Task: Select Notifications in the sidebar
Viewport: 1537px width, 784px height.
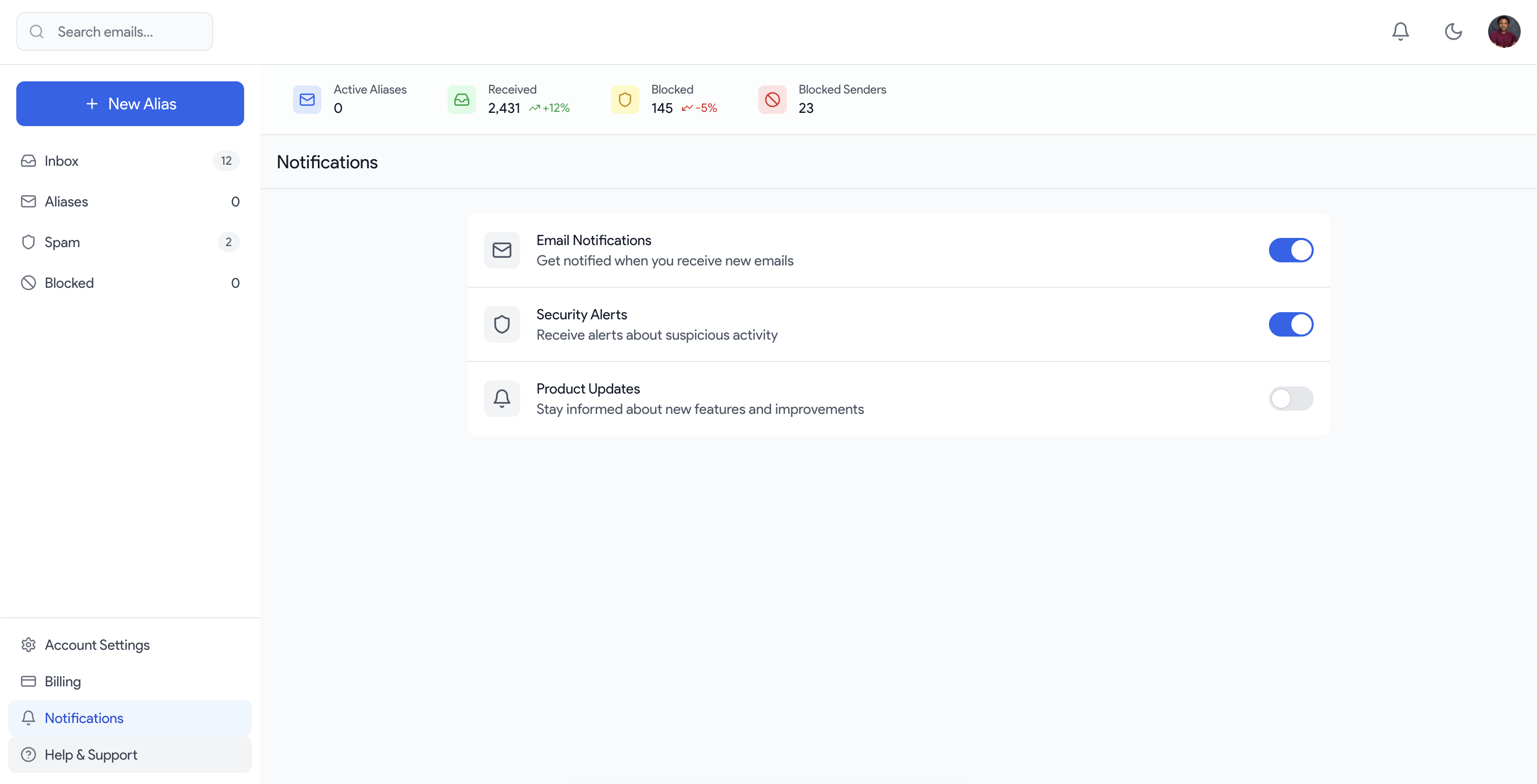Action: 130,718
